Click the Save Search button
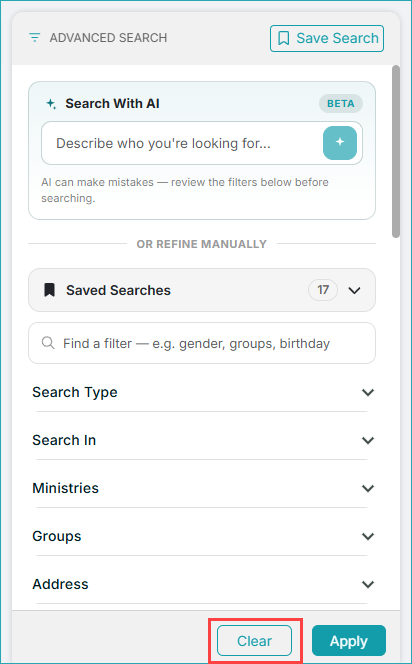The height and width of the screenshot is (664, 412). click(x=327, y=39)
